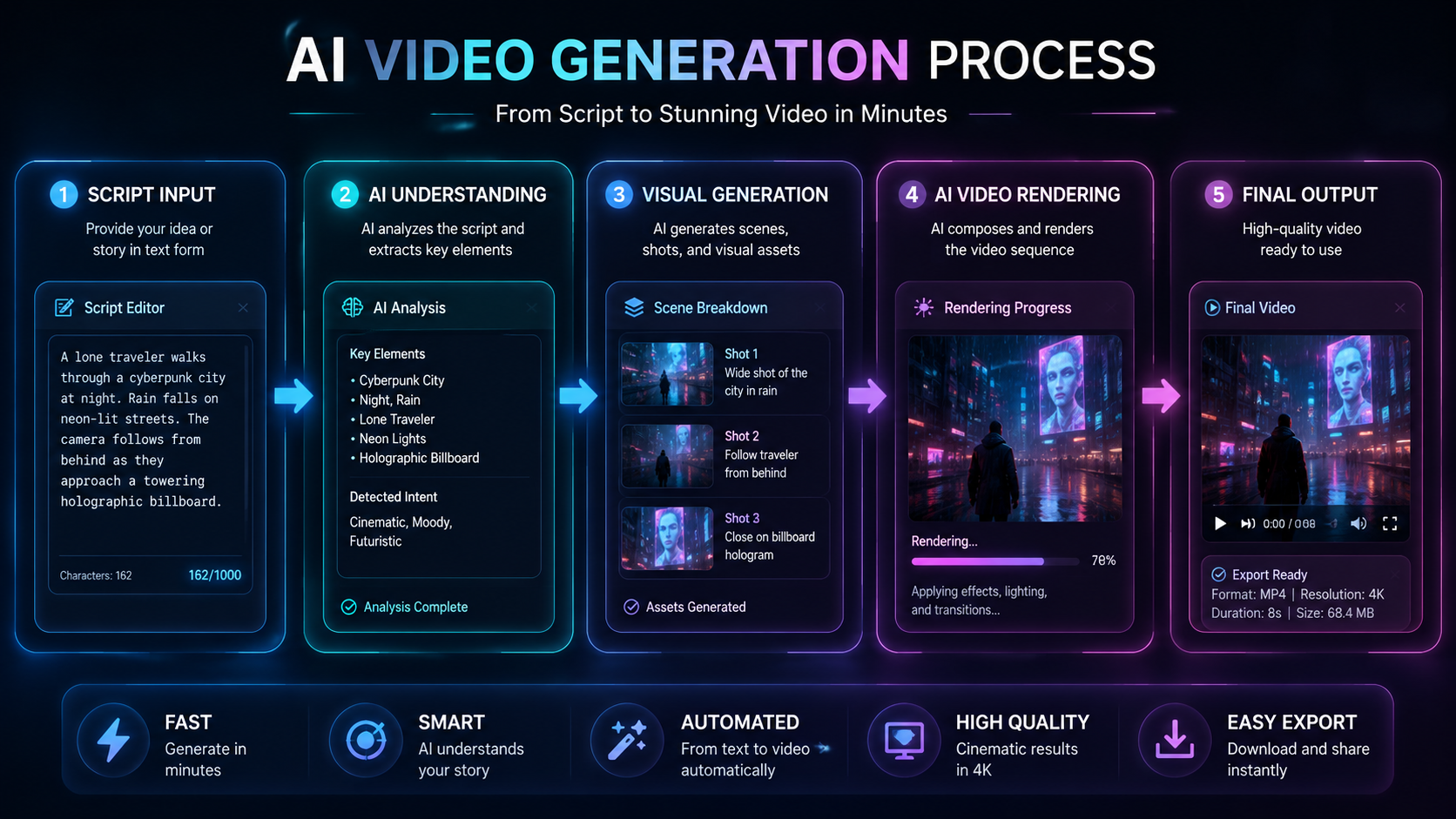
Task: Click the "Wide shot of the city" description
Action: (765, 382)
